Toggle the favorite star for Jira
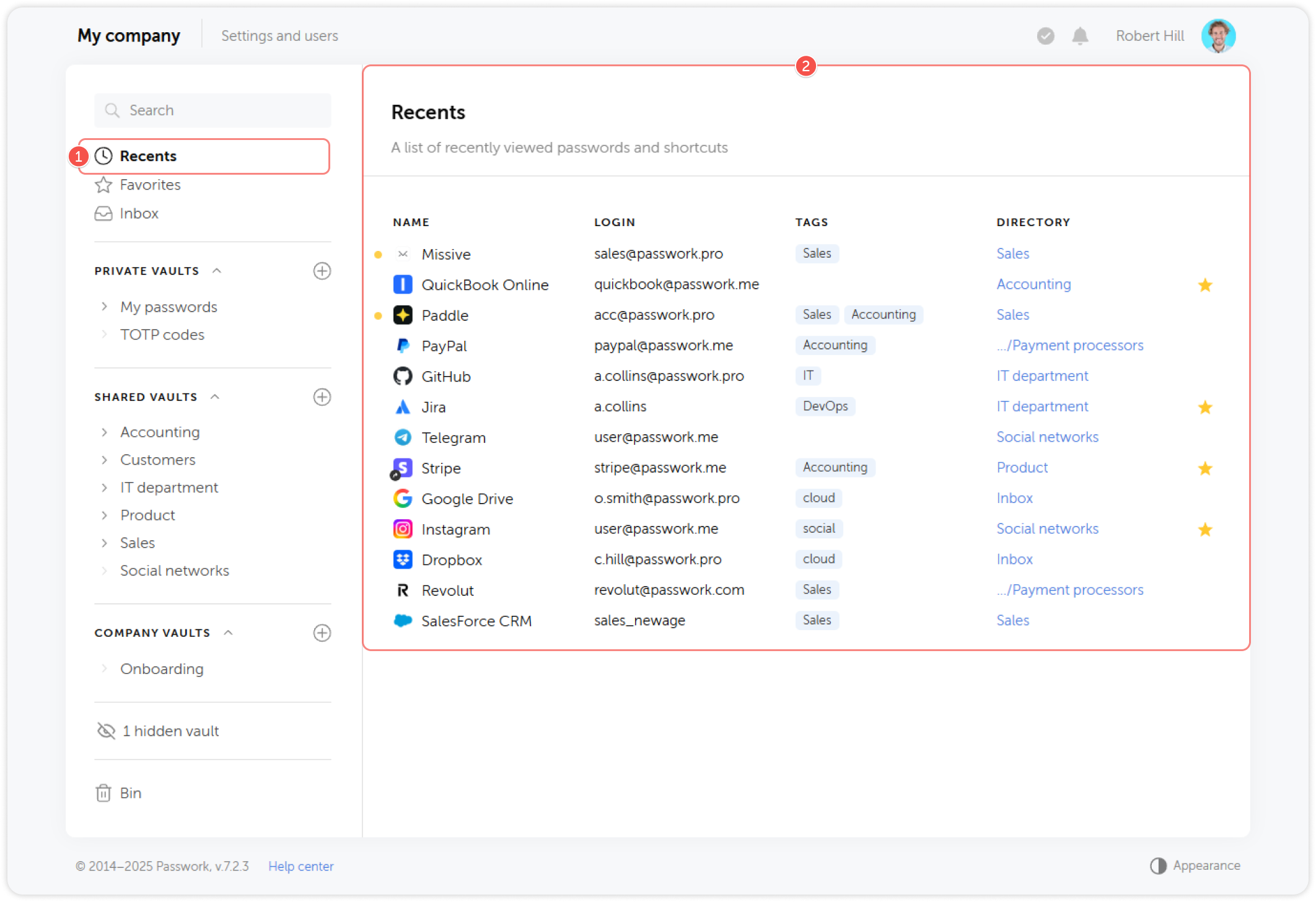 point(1204,407)
